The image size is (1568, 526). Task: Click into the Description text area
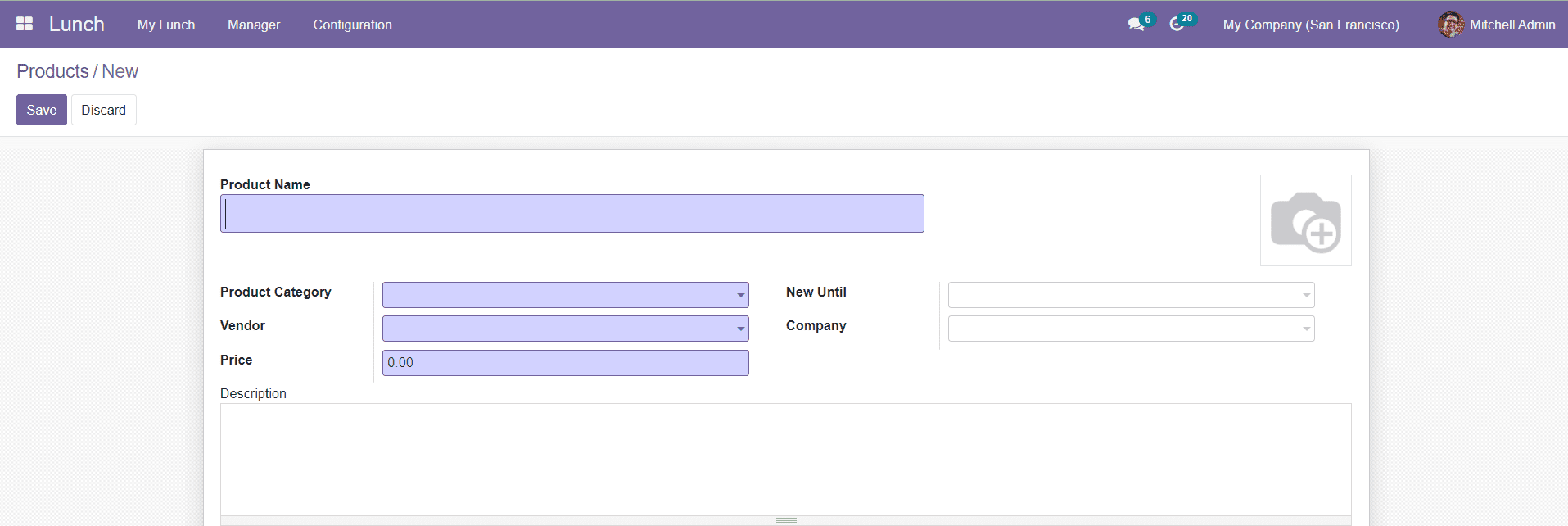[x=785, y=459]
